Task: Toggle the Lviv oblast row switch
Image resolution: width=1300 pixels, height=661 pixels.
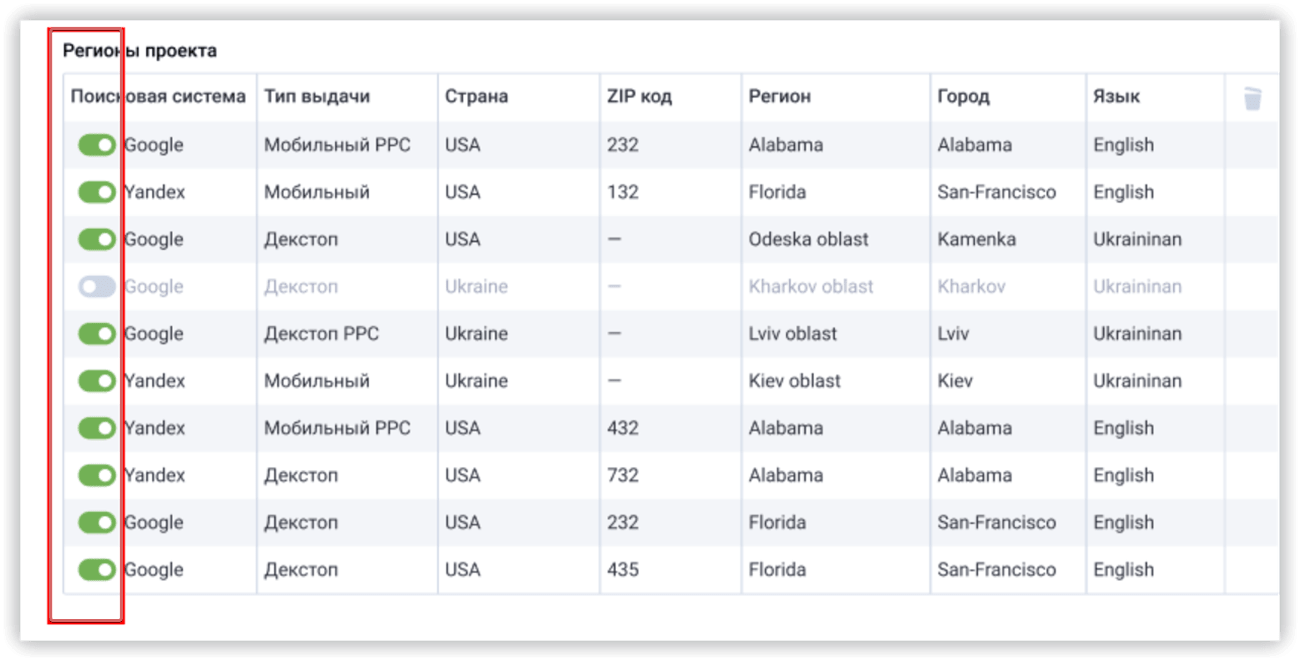Action: [97, 334]
